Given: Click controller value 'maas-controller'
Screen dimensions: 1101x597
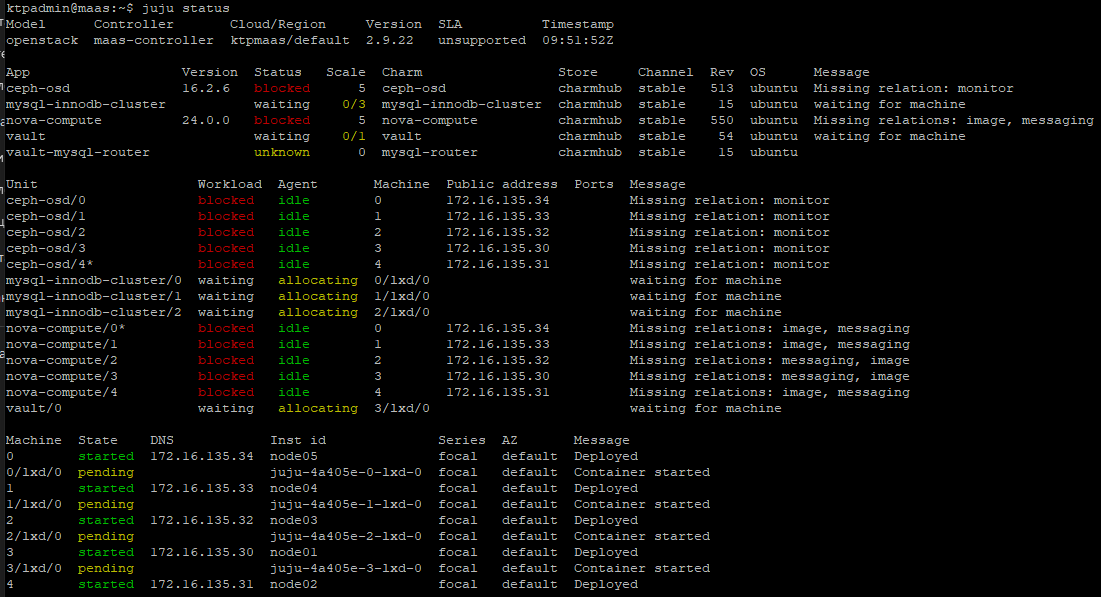Looking at the screenshot, I should tap(154, 41).
